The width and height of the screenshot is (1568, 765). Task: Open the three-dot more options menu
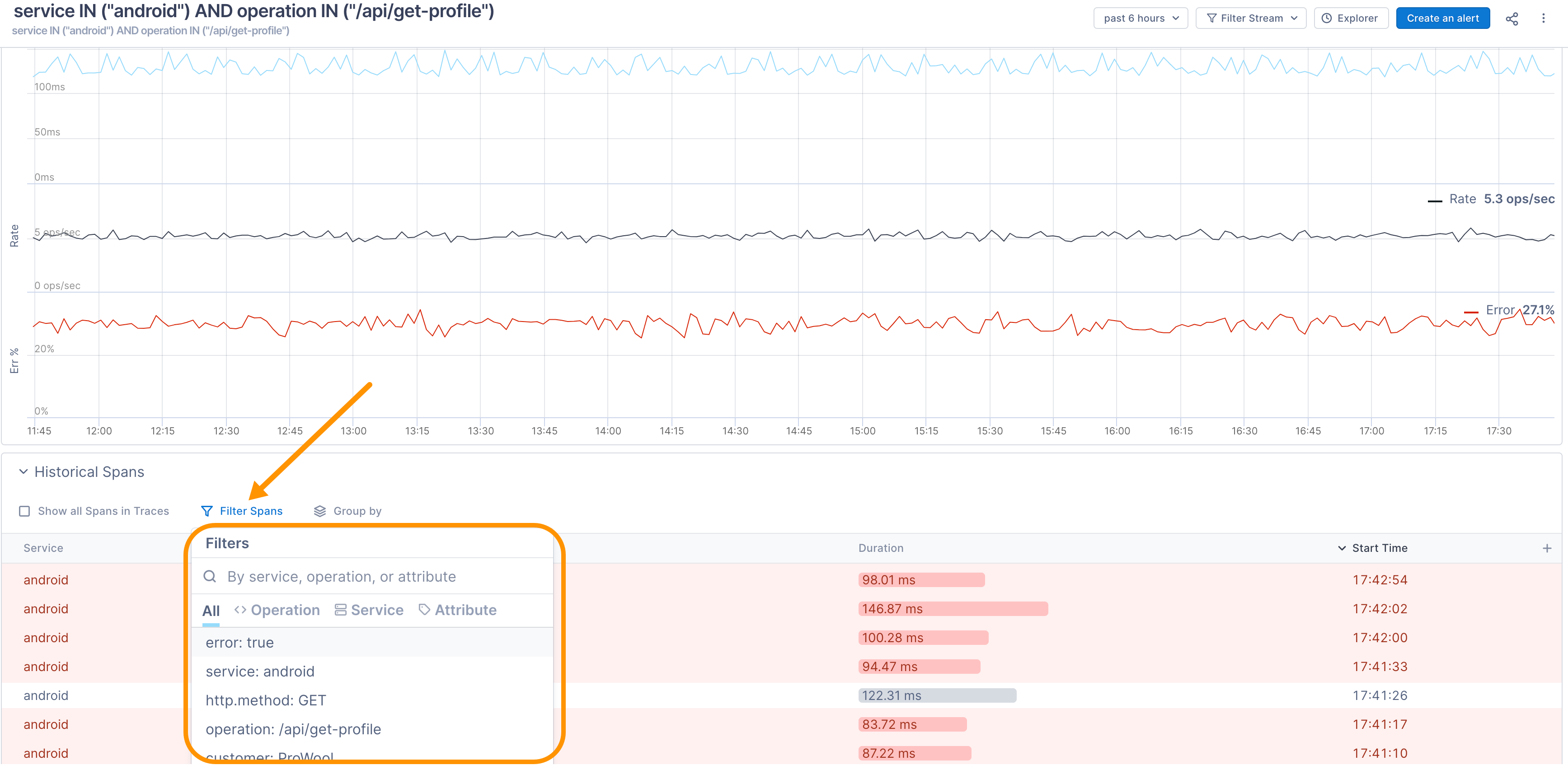1543,19
